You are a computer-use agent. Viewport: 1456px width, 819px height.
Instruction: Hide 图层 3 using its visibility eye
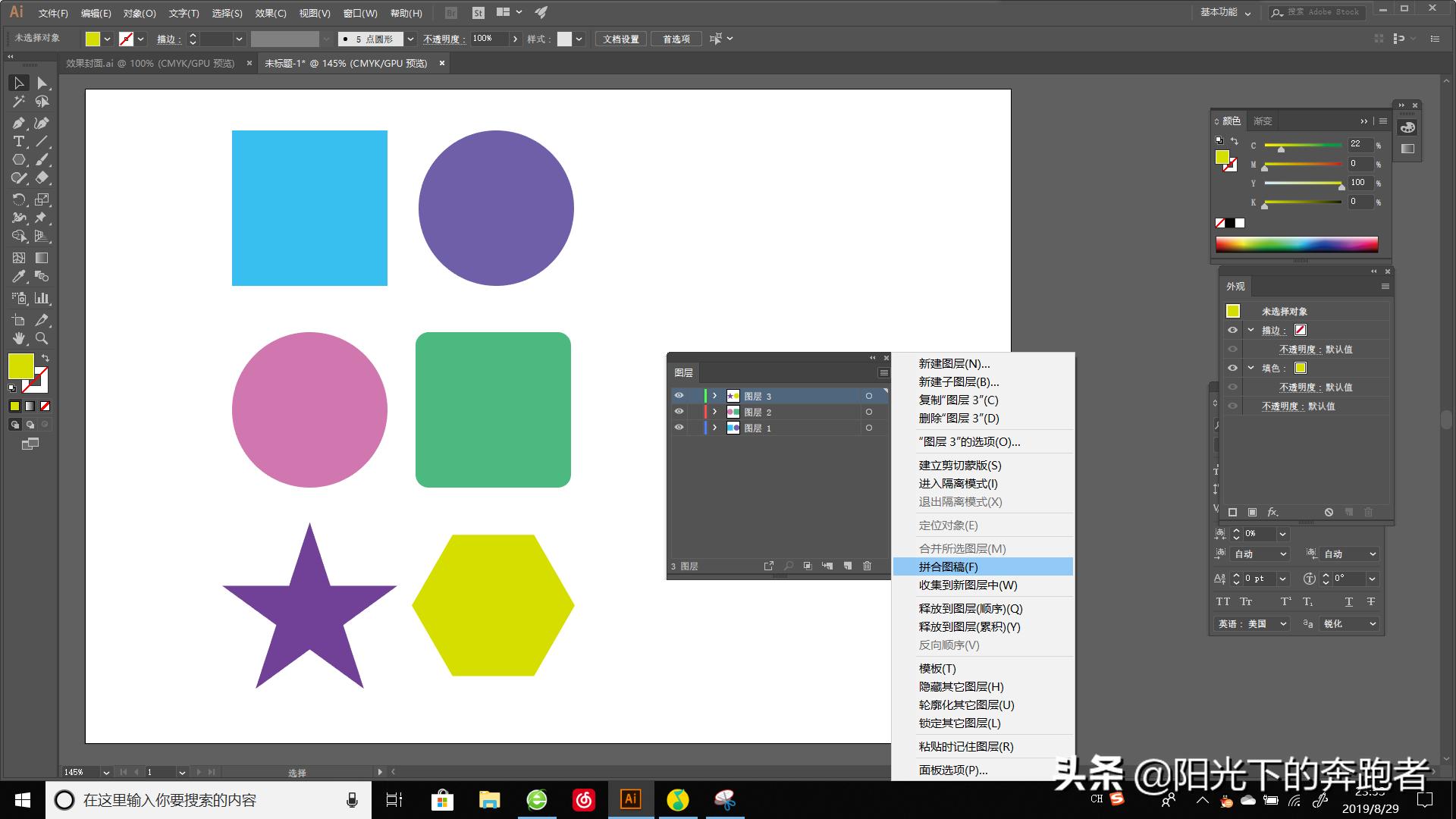pos(679,396)
